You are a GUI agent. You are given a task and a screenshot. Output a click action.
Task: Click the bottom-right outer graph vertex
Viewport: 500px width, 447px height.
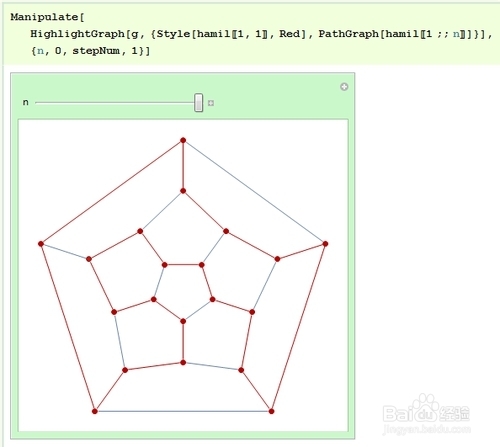click(x=271, y=411)
